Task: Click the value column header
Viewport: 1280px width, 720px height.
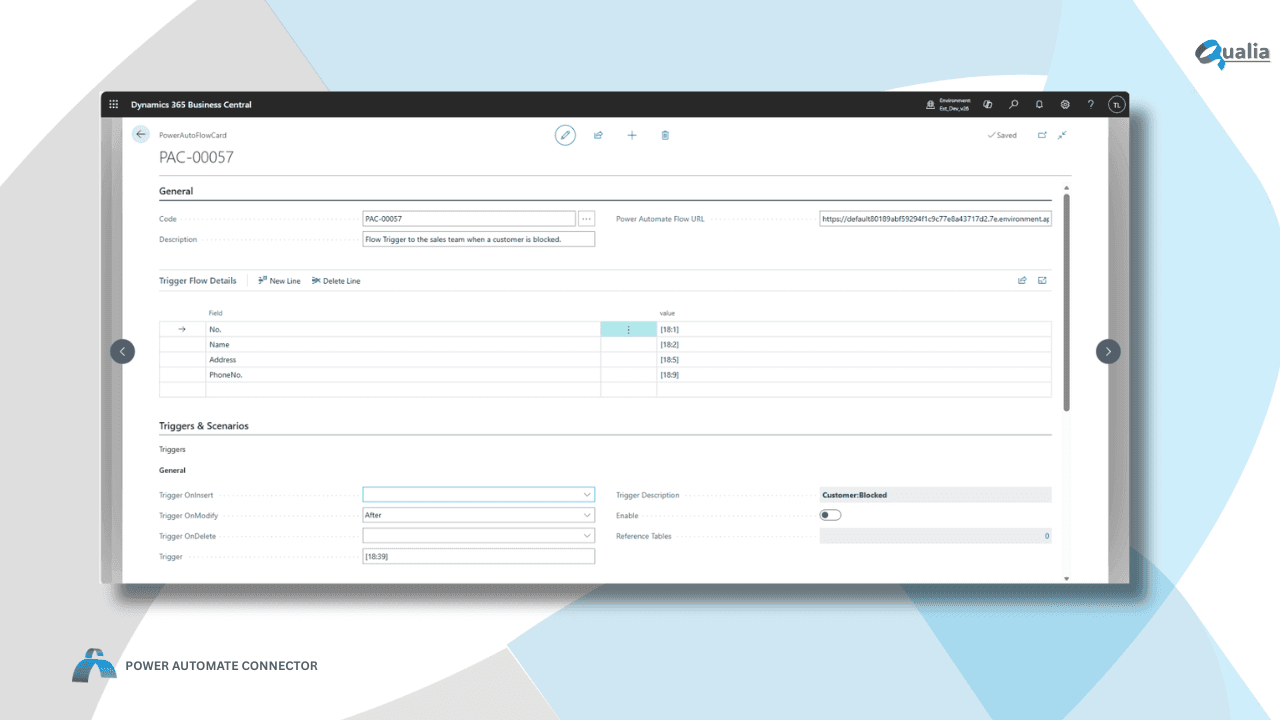Action: click(x=667, y=313)
